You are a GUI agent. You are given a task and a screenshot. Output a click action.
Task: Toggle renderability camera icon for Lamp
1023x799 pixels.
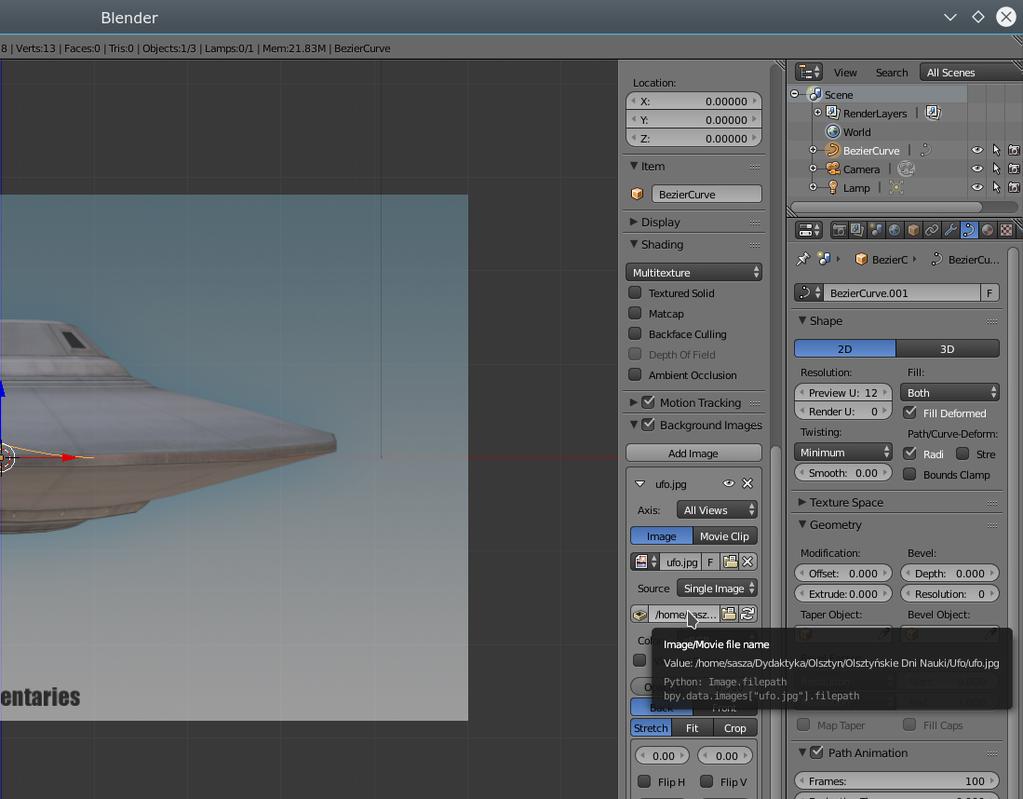coord(1014,187)
